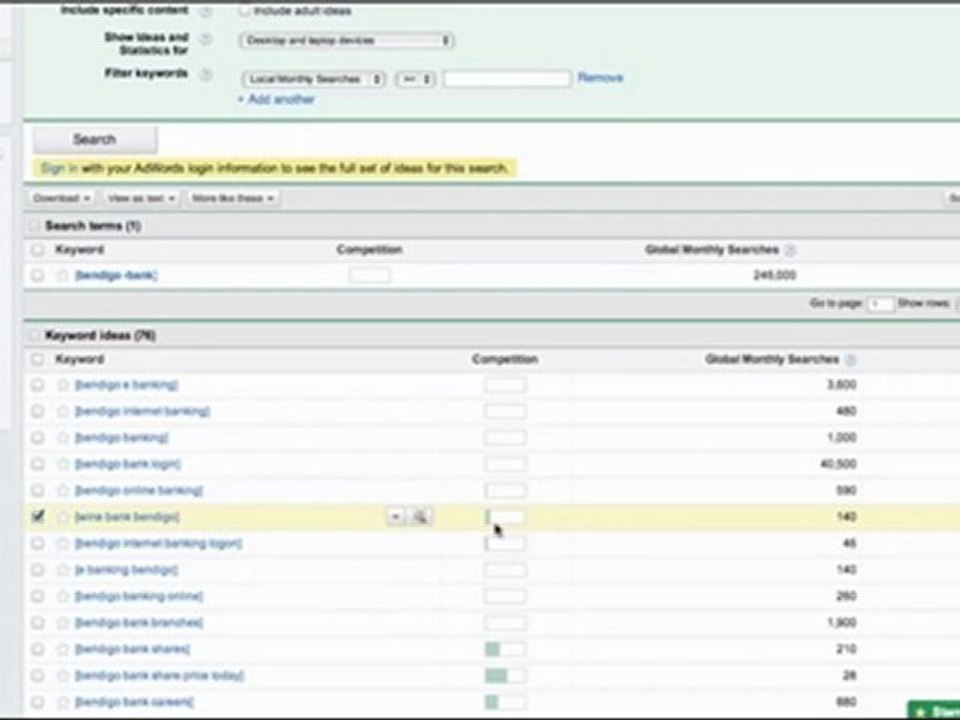Star the bendigo bank search term
The height and width of the screenshot is (720, 960).
(x=63, y=276)
